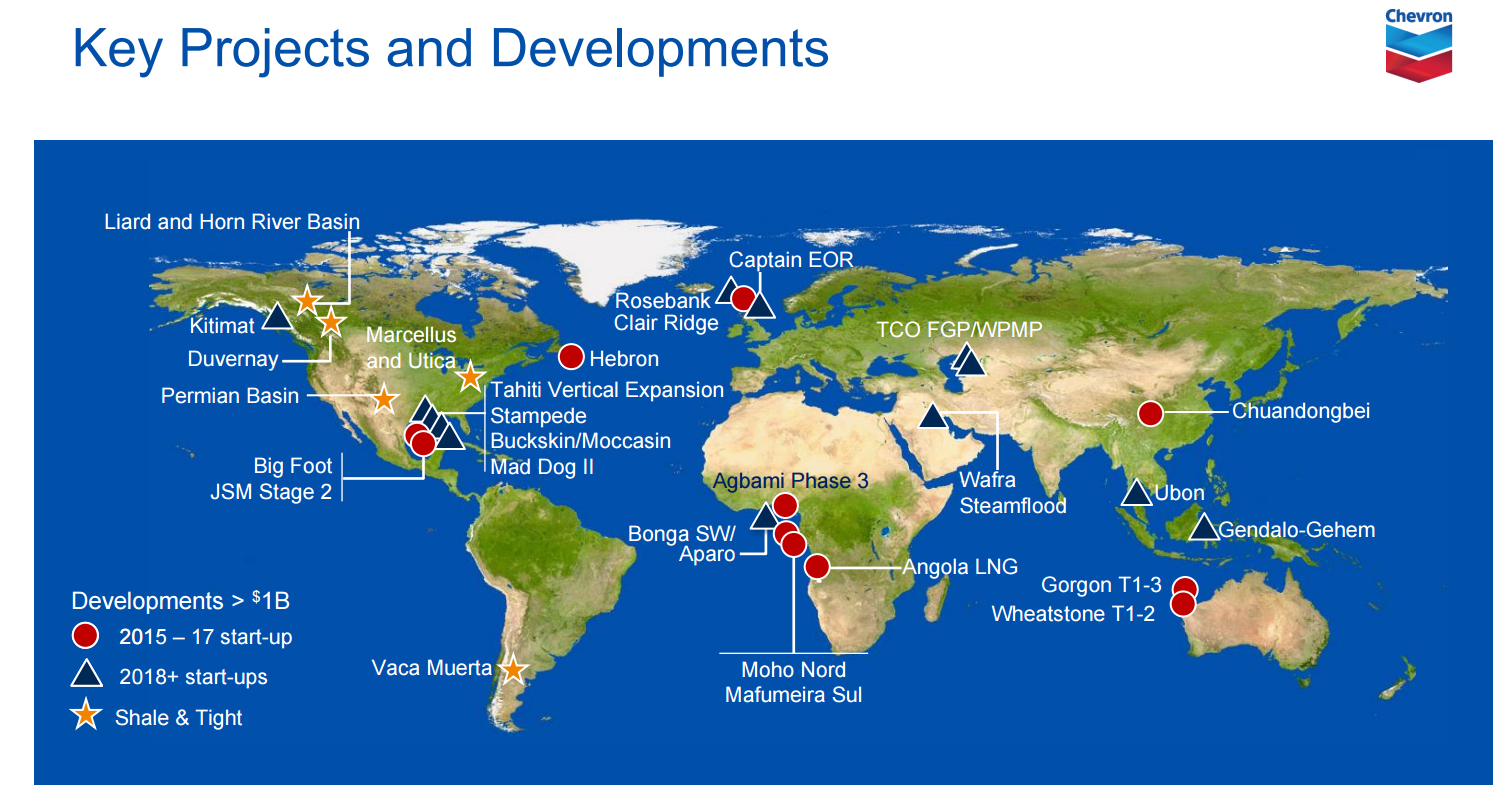Click the "Liard and Horn River Basin" label
Image resolution: width=1495 pixels, height=789 pixels.
(x=231, y=222)
